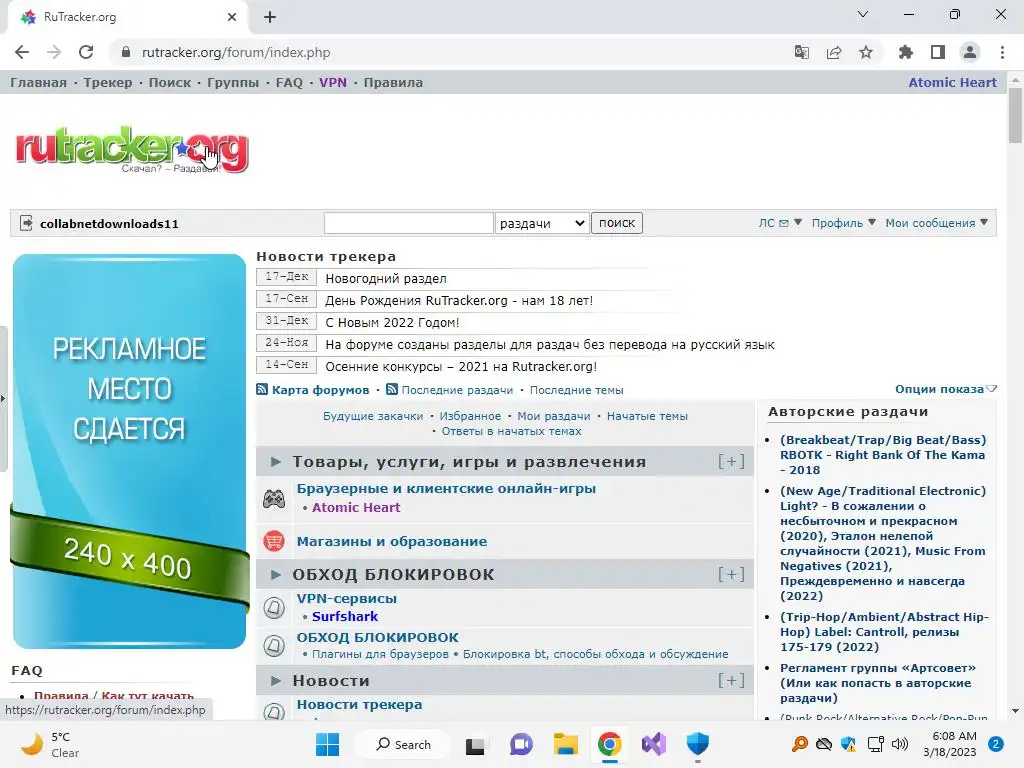Collapse Товары, услуги, игры и развлечения category
The width and height of the screenshot is (1024, 768).
click(x=276, y=462)
